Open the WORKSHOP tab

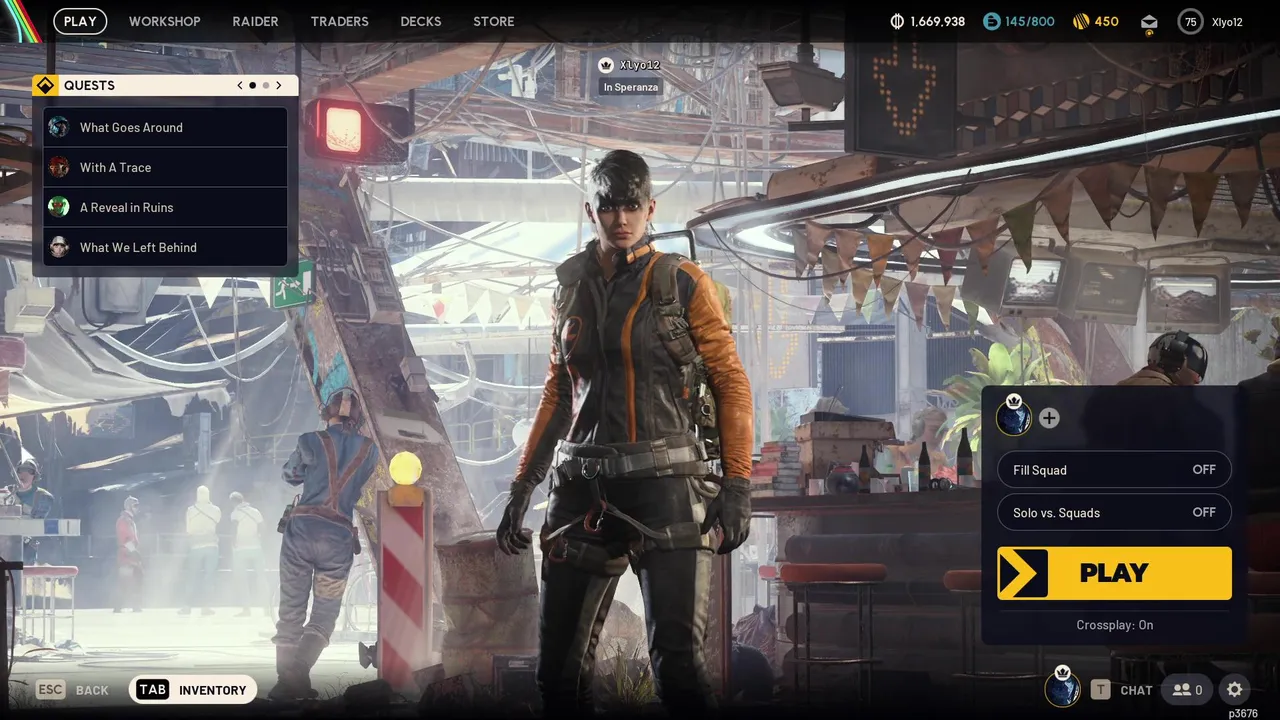(x=165, y=21)
